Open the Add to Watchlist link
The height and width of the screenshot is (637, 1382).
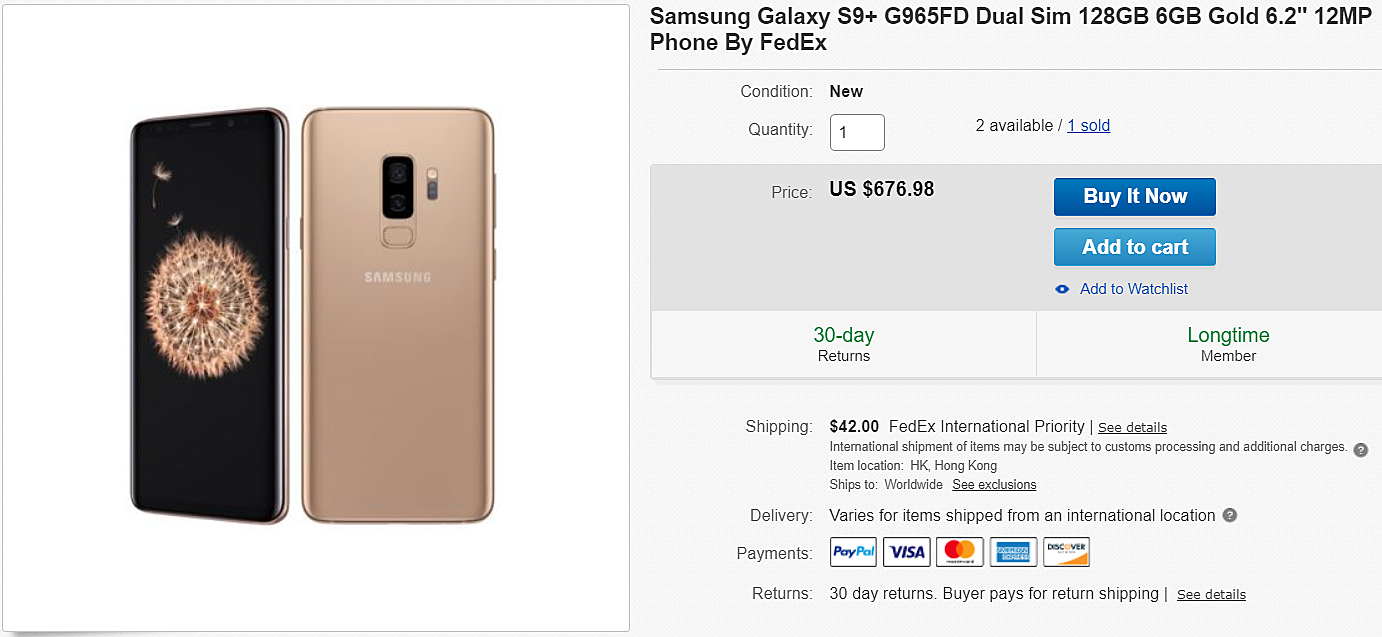point(1134,289)
